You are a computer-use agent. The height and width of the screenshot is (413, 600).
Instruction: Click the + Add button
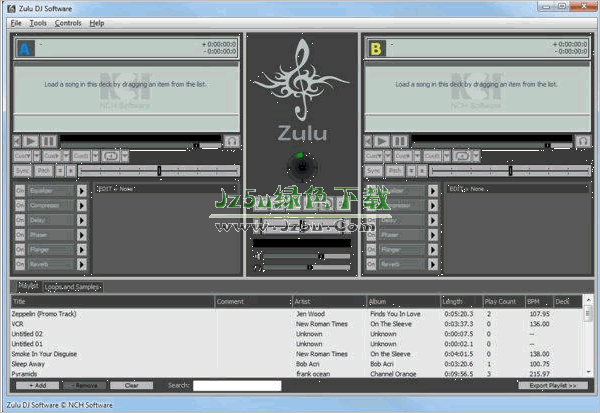(x=38, y=385)
